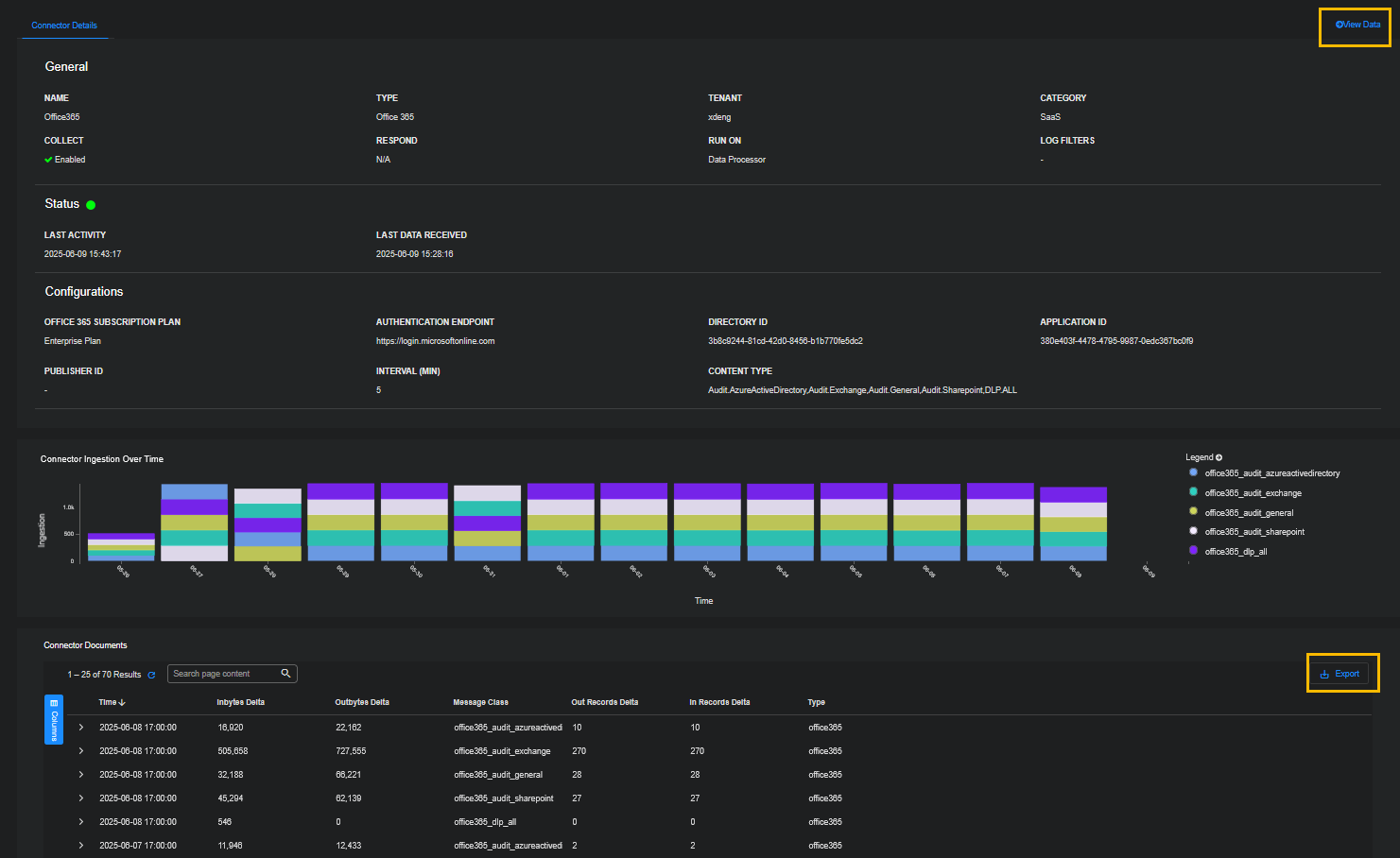
Task: Sort by the Inbytes Delta column header
Action: click(240, 702)
